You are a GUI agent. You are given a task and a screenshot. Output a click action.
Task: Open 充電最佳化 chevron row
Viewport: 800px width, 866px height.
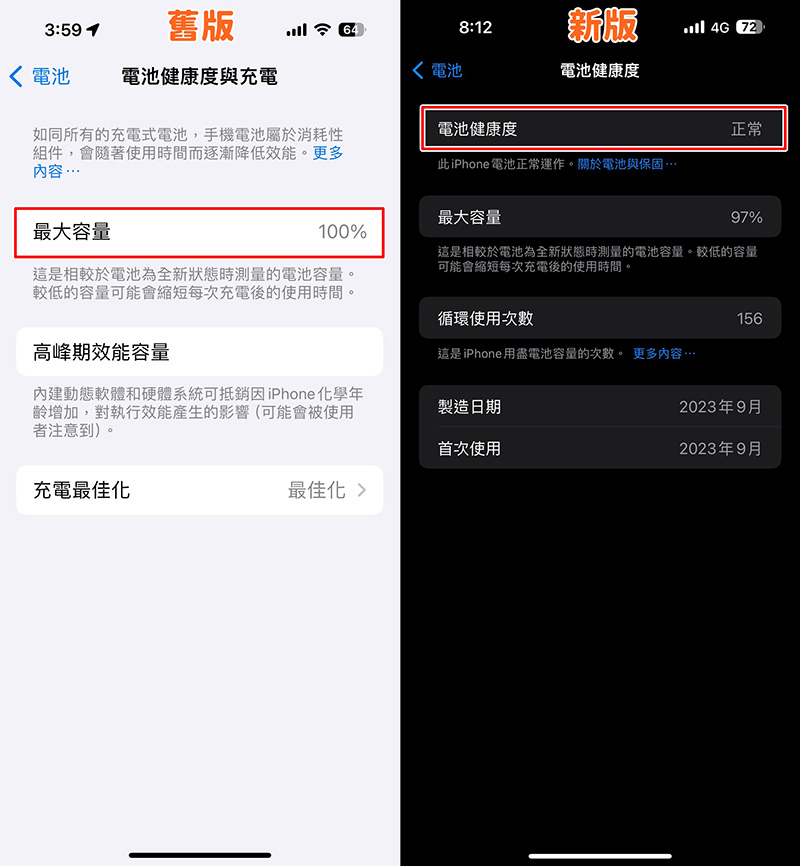pyautogui.click(x=199, y=490)
